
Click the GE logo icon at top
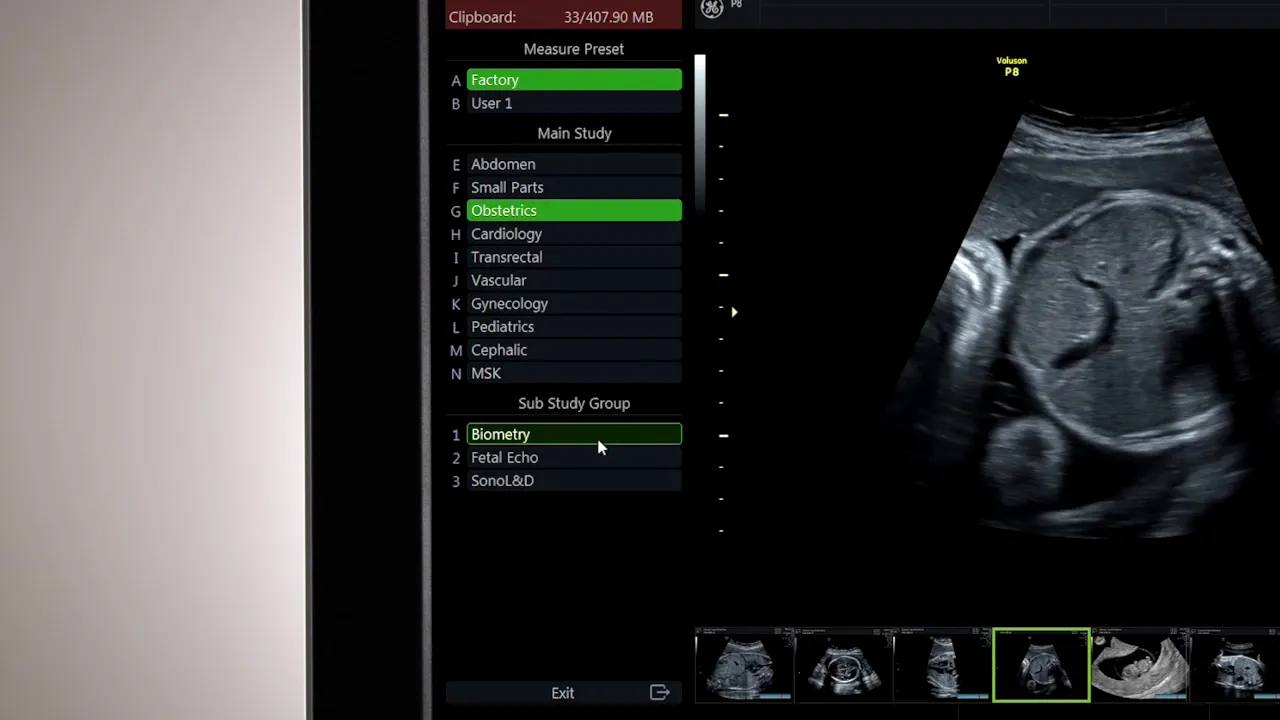pos(714,9)
